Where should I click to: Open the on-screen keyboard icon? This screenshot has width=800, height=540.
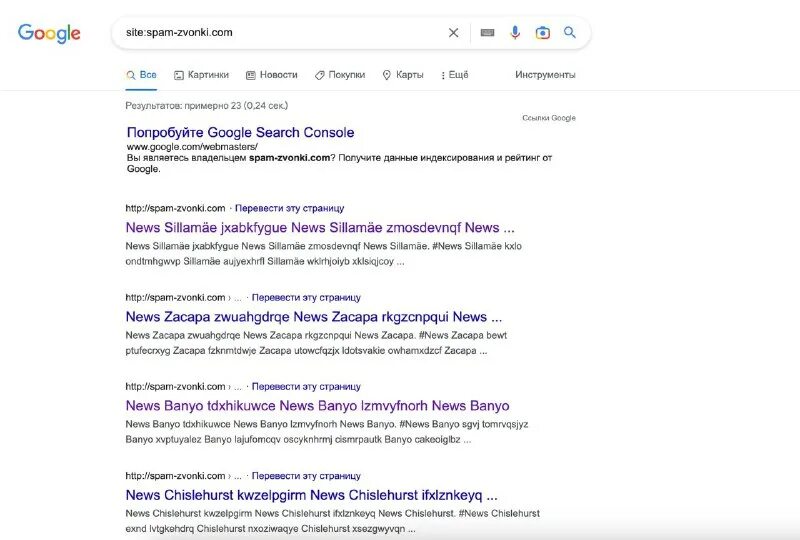point(487,33)
